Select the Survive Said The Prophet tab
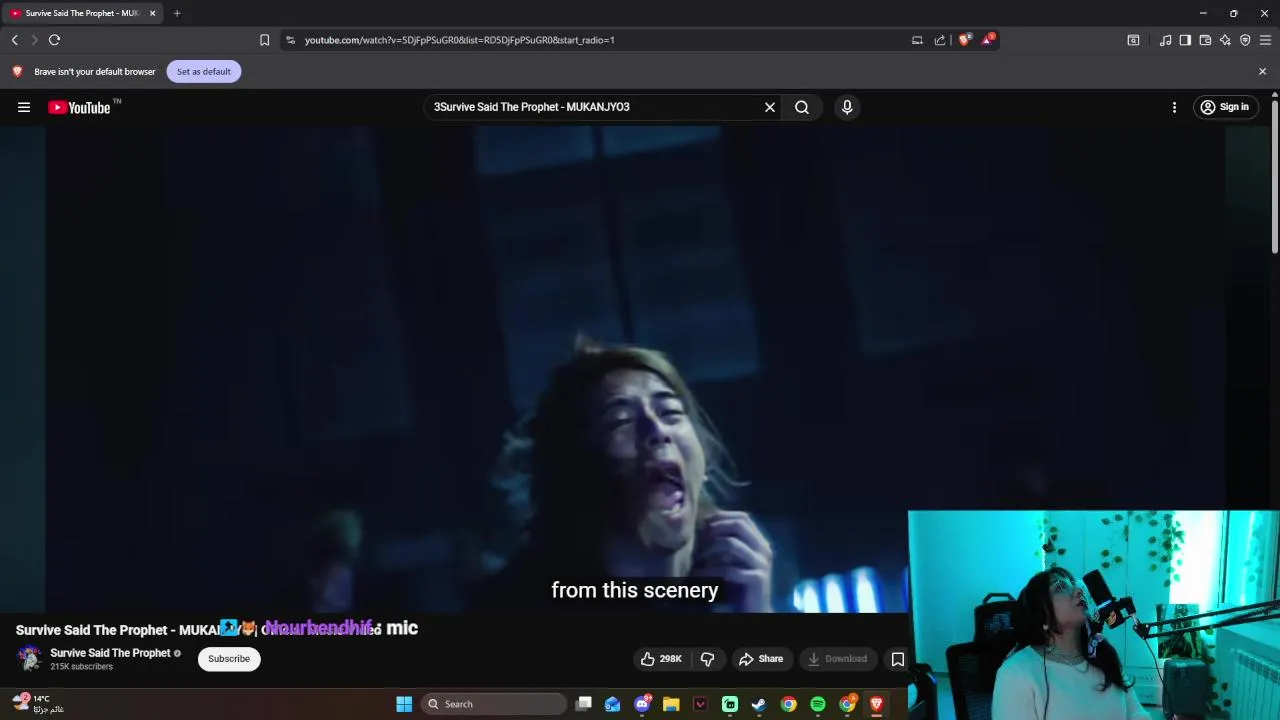This screenshot has width=1280, height=720. pyautogui.click(x=80, y=13)
